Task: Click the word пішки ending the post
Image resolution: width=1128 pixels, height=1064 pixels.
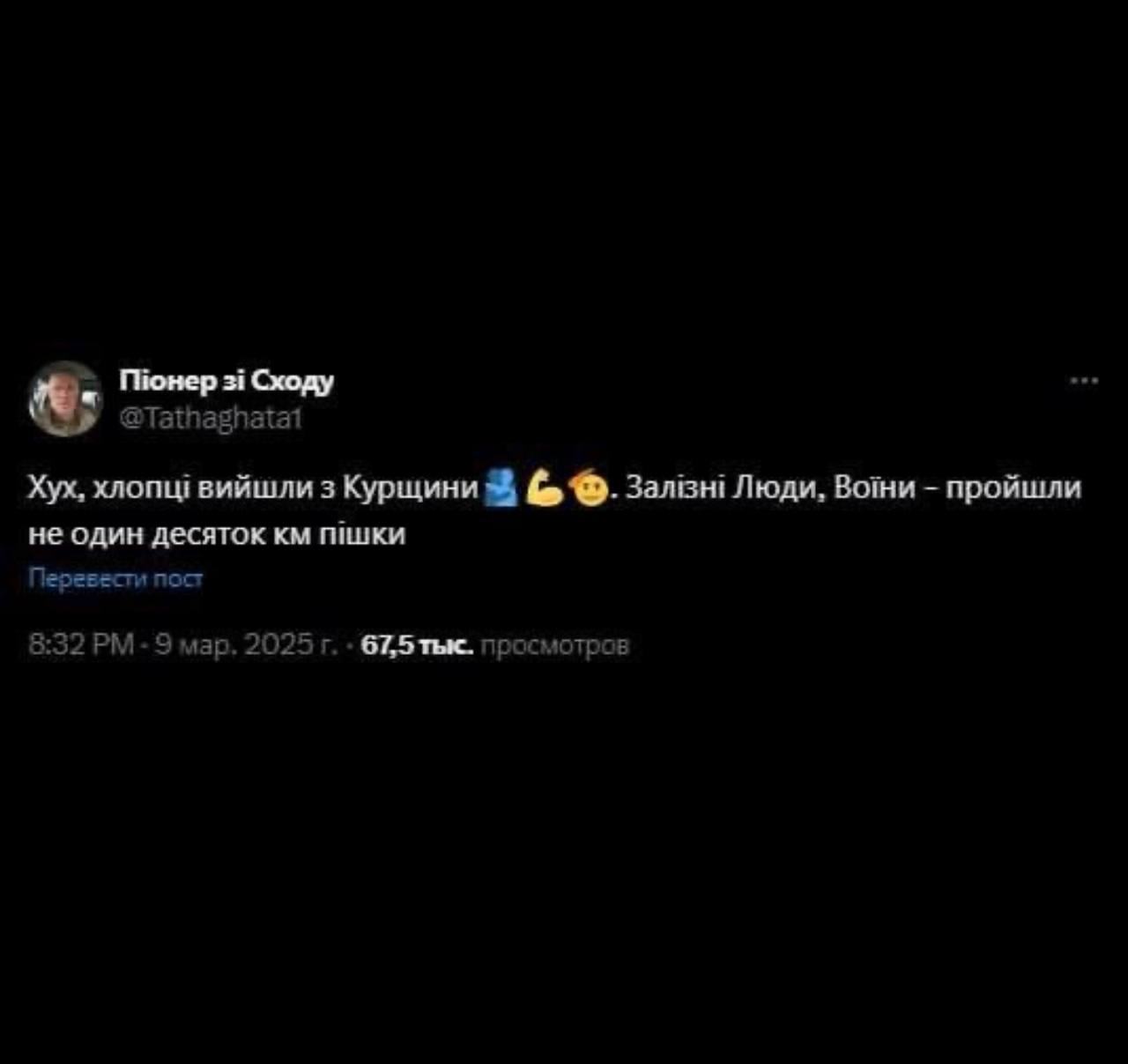Action: pos(361,534)
